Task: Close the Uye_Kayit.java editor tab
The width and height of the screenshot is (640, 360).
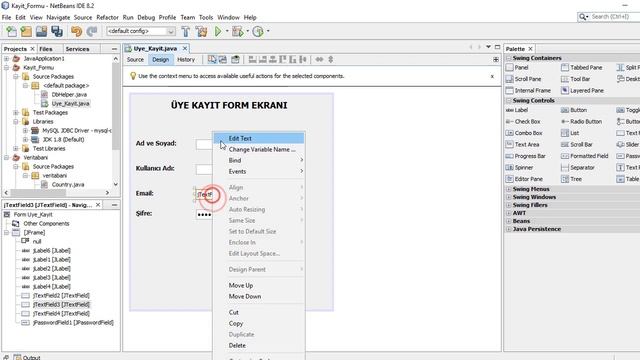Action: pos(185,48)
